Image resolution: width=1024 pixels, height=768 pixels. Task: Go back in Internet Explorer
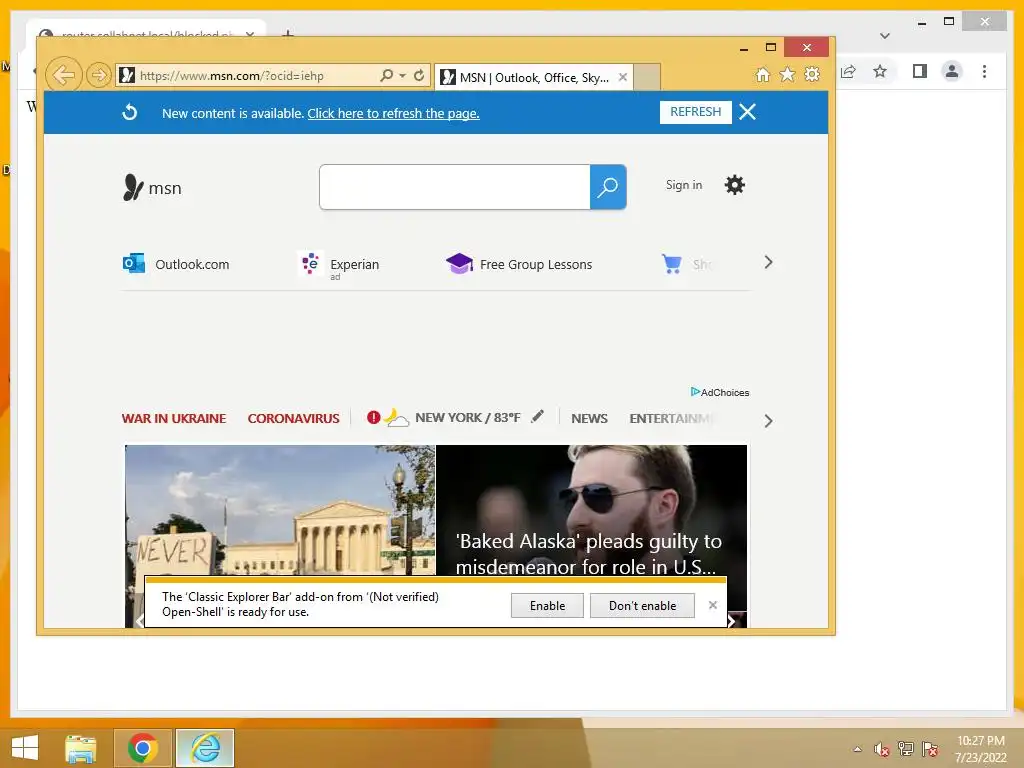(63, 75)
